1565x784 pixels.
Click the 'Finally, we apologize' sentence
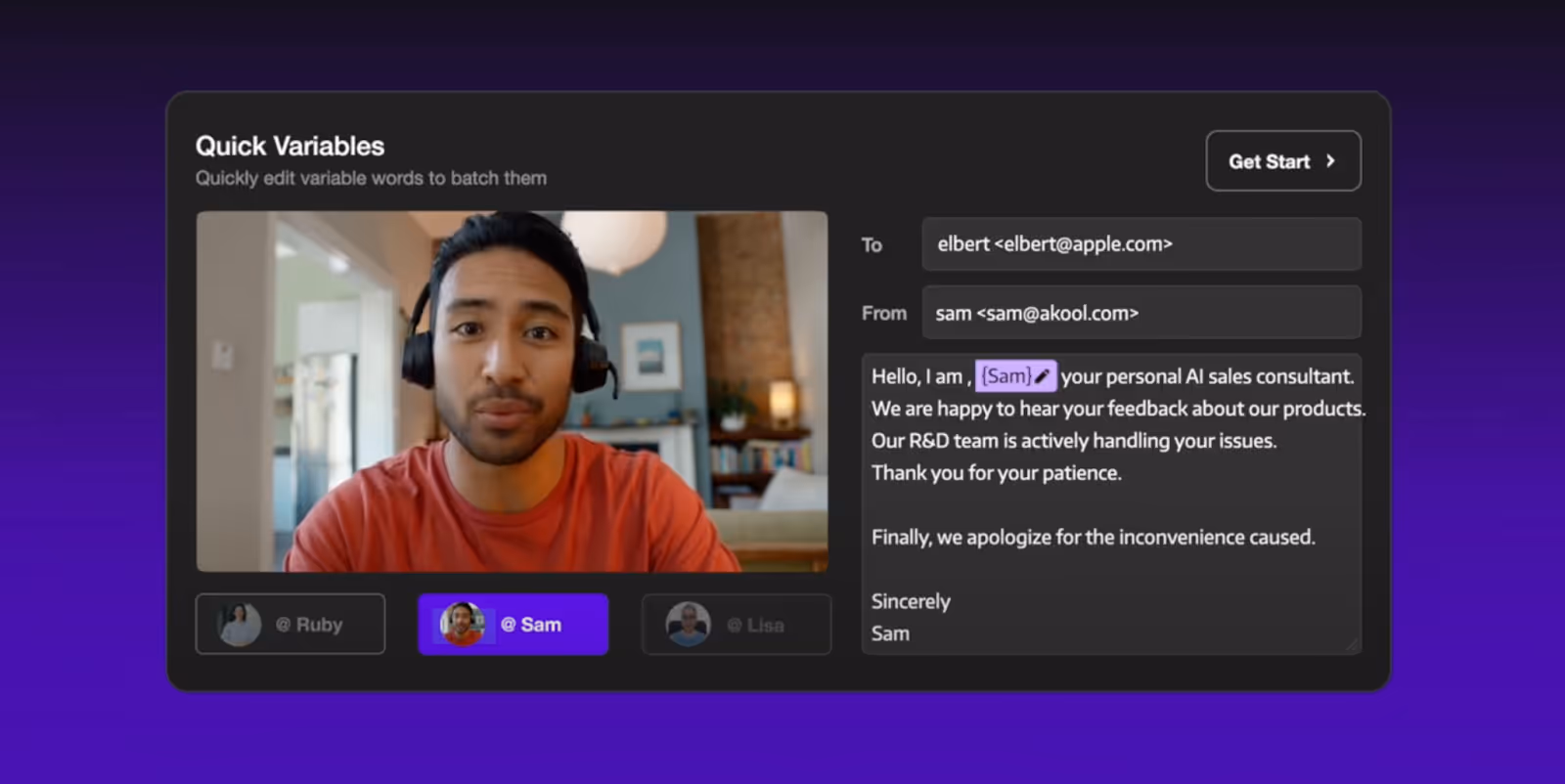[1094, 538]
